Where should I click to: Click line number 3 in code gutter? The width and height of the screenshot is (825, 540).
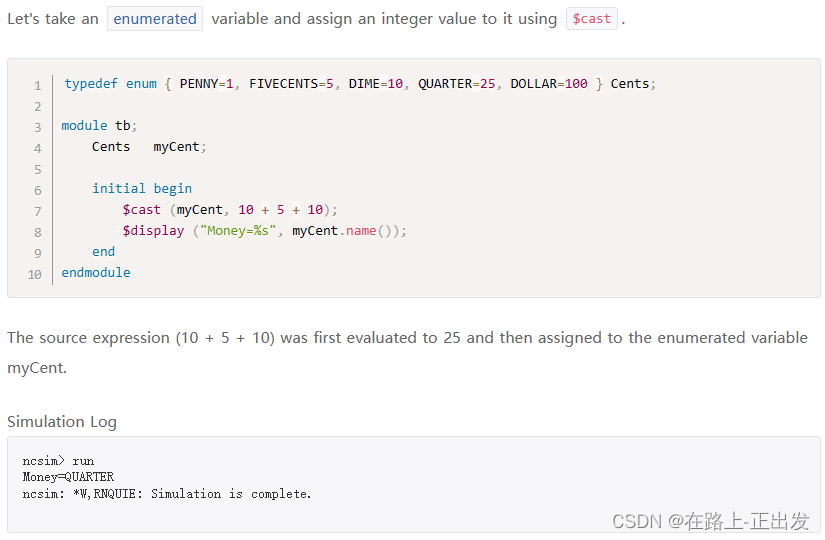[38, 127]
